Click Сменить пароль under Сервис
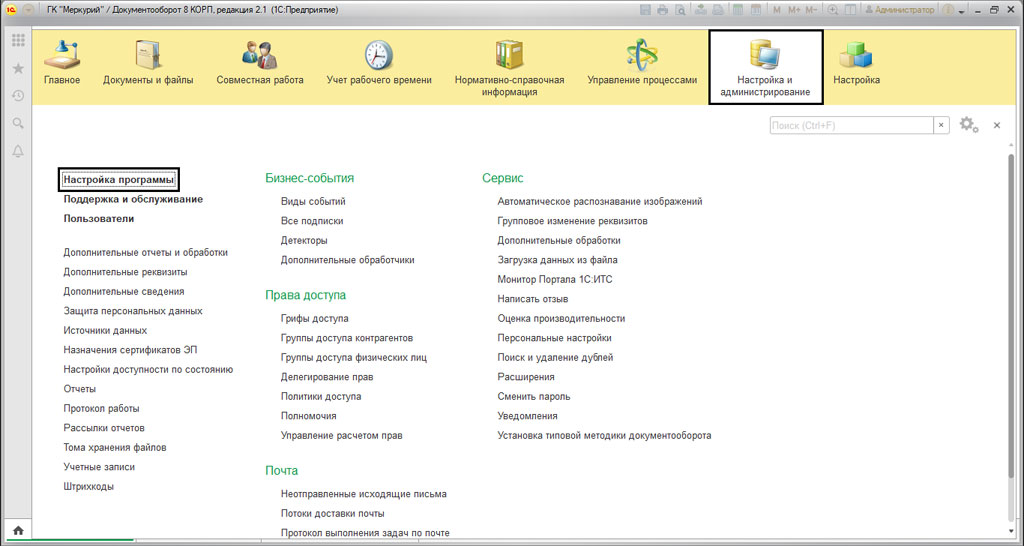Image resolution: width=1024 pixels, height=546 pixels. tap(534, 396)
